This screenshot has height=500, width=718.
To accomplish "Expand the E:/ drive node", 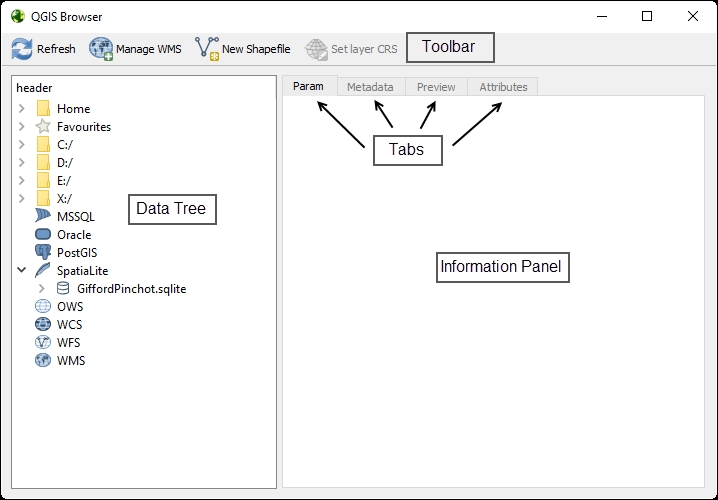I will coord(22,180).
